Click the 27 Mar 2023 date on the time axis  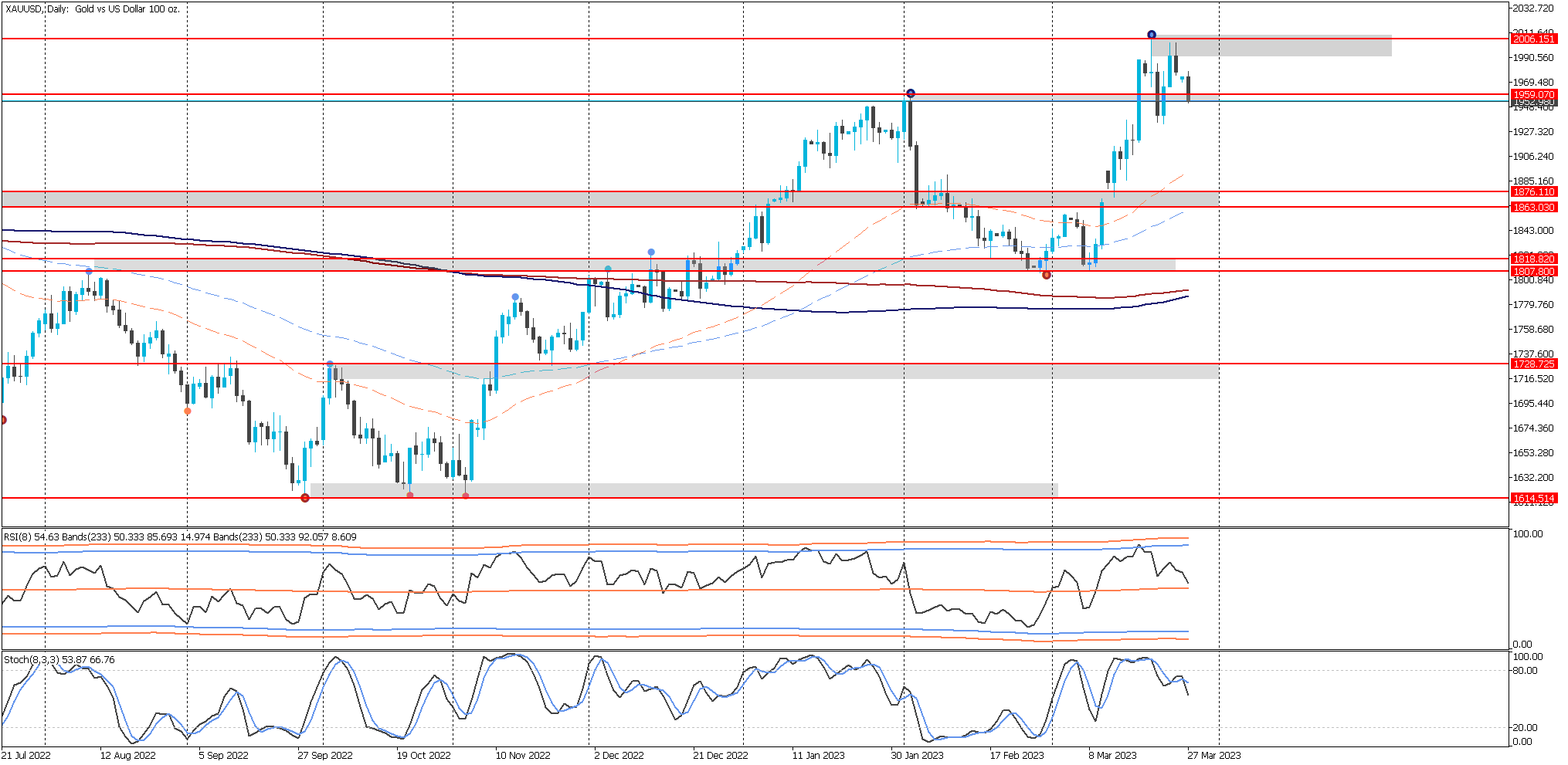click(1213, 755)
